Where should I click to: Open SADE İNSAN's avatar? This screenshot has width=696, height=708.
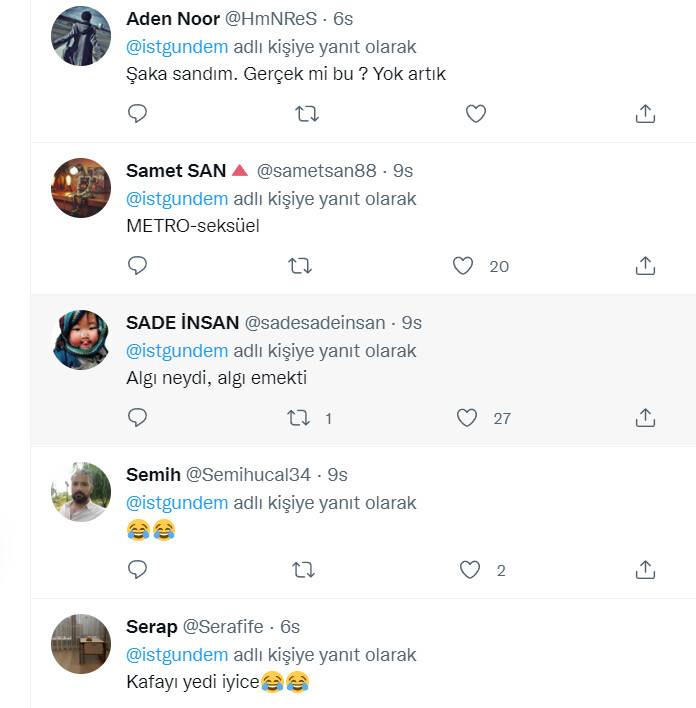coord(81,340)
